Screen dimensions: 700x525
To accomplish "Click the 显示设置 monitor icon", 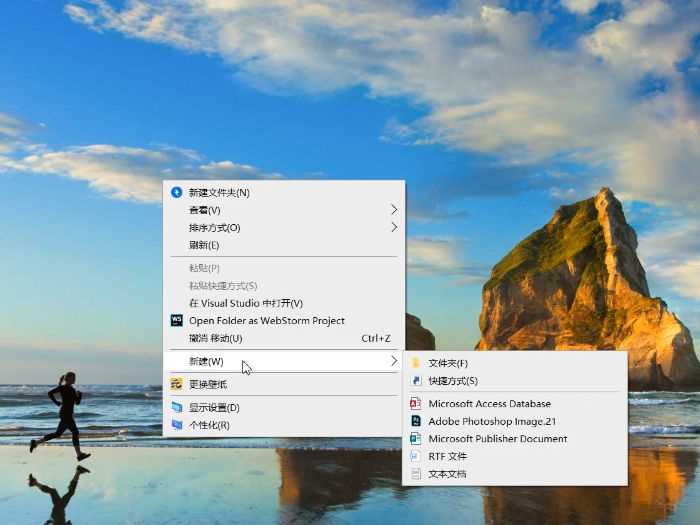I will tap(177, 408).
